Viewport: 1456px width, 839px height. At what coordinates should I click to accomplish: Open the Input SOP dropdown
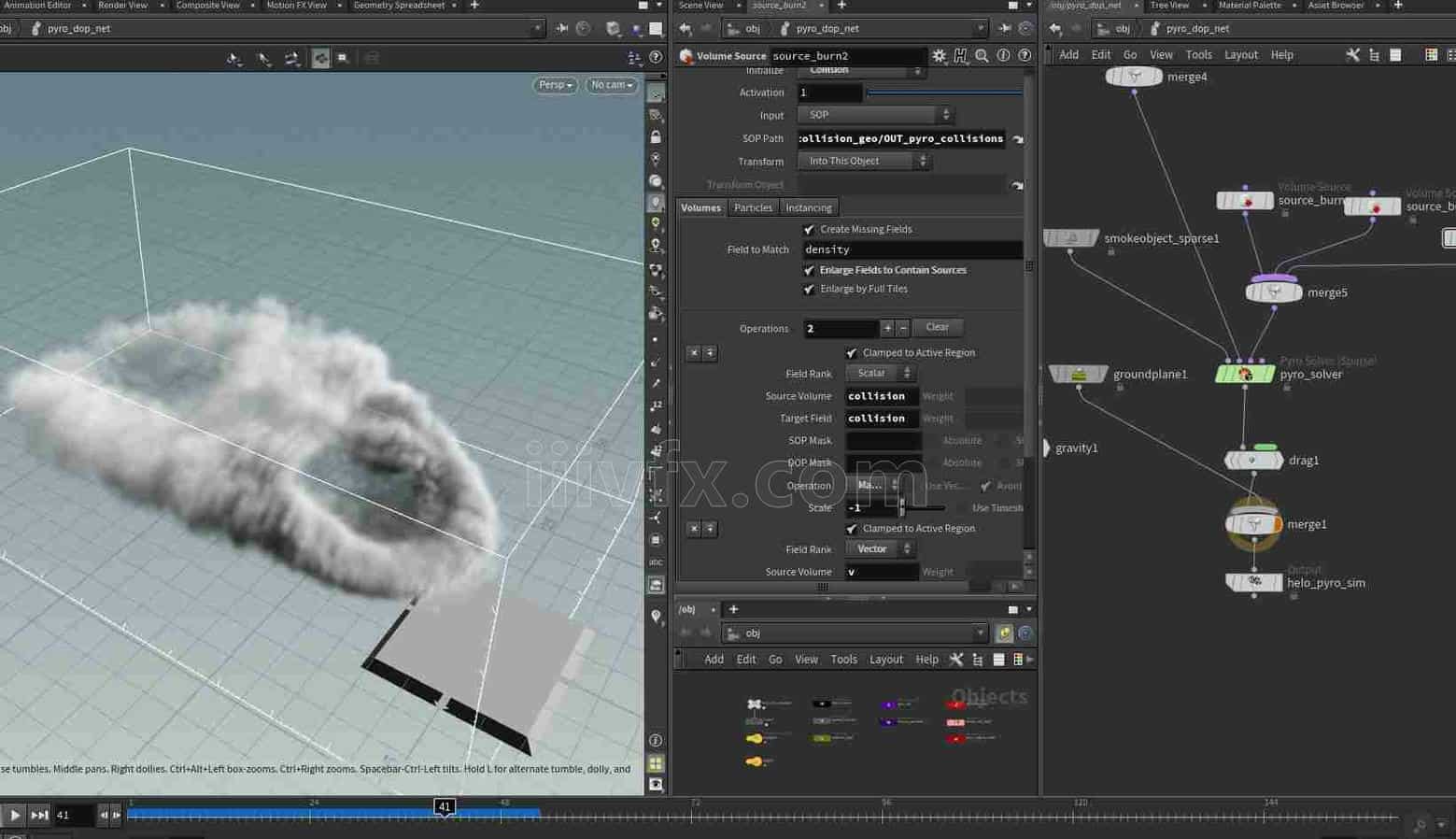[x=875, y=115]
